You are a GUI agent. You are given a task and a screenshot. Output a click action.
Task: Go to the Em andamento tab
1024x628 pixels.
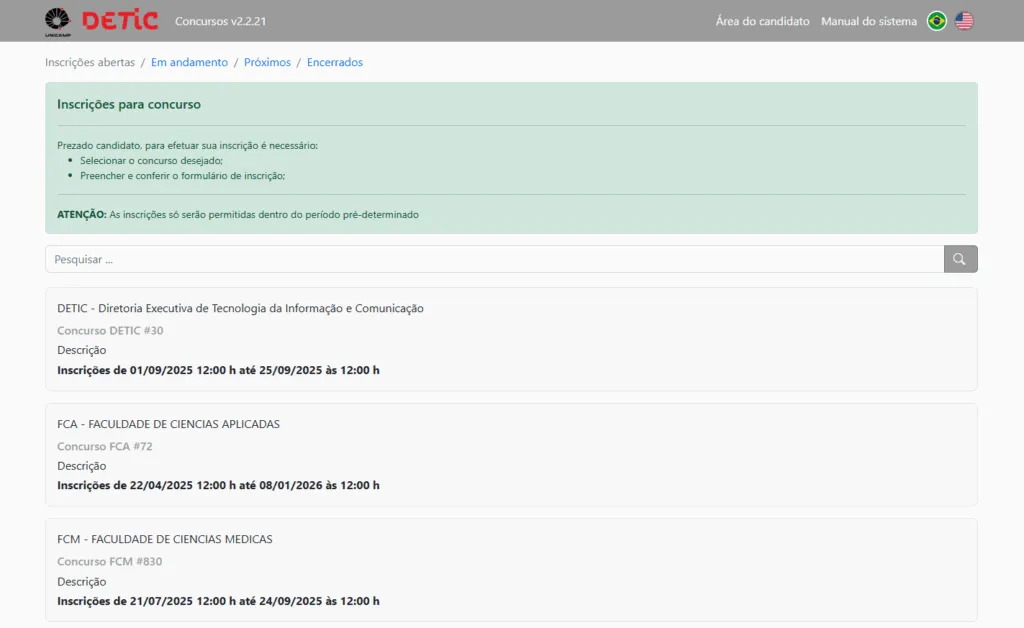(189, 62)
